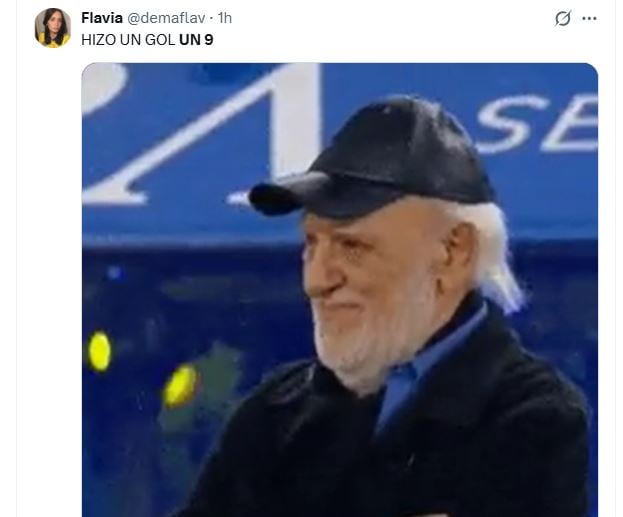Open the @demaflav handle link
Screen dimensions: 623x517
pyautogui.click(x=166, y=18)
